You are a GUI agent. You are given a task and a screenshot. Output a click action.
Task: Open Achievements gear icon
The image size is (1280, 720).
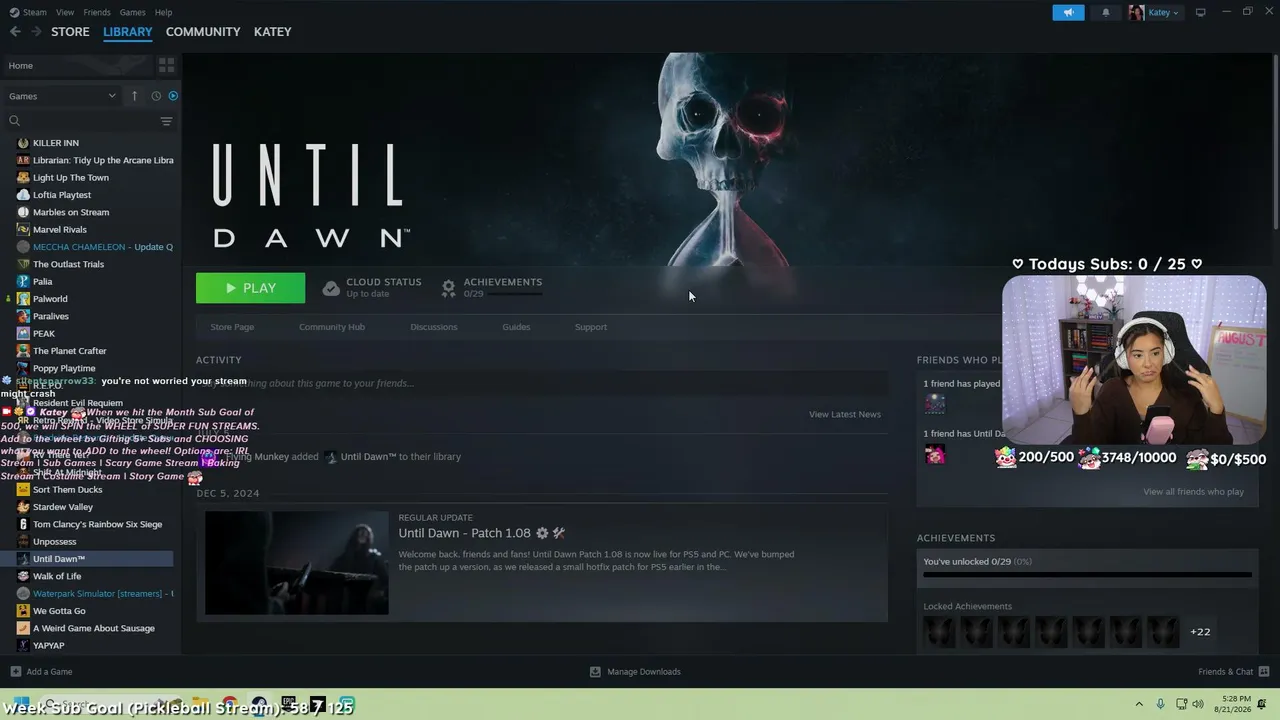pyautogui.click(x=449, y=288)
